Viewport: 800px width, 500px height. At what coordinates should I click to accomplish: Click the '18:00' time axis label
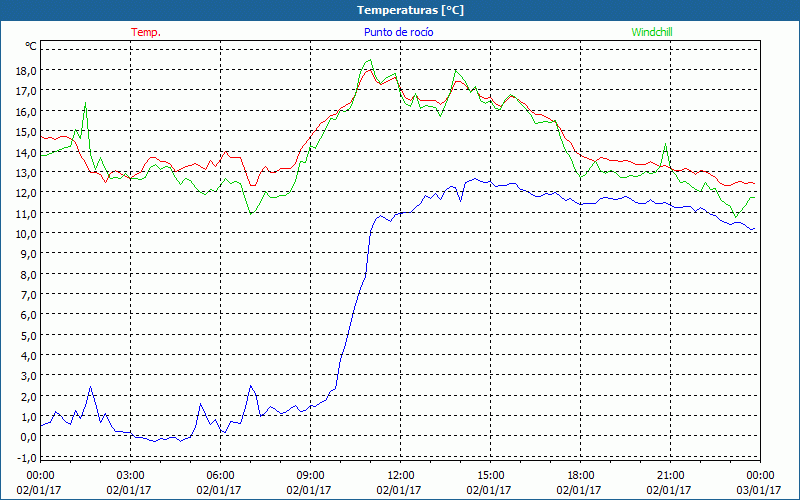coord(581,475)
